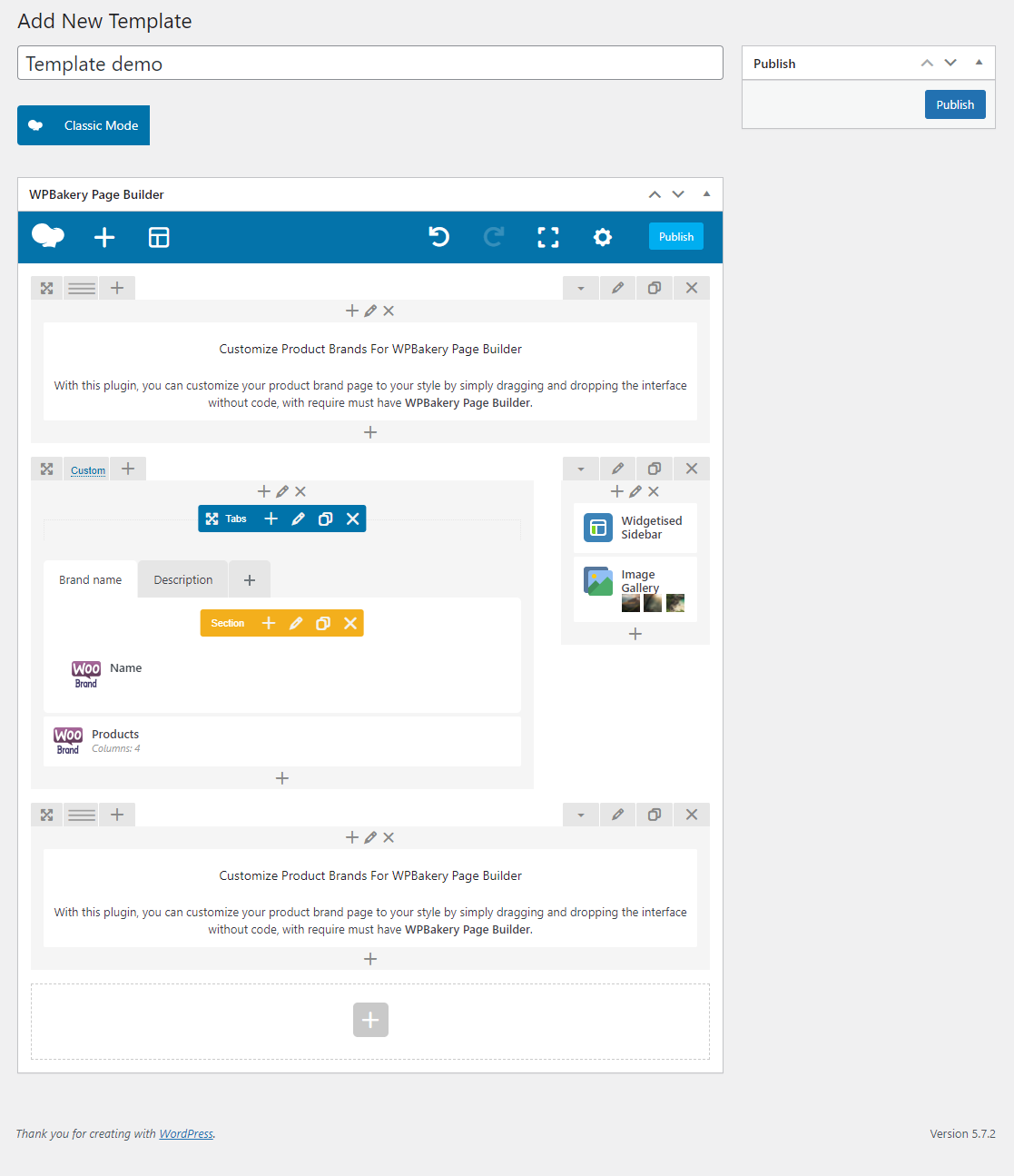Clone the second row
The height and width of the screenshot is (1176, 1014).
[655, 469]
